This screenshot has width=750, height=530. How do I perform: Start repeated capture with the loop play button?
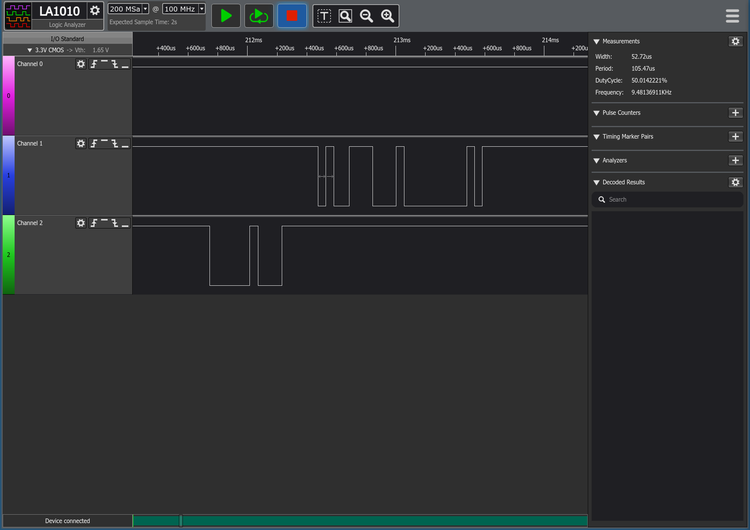pos(259,16)
